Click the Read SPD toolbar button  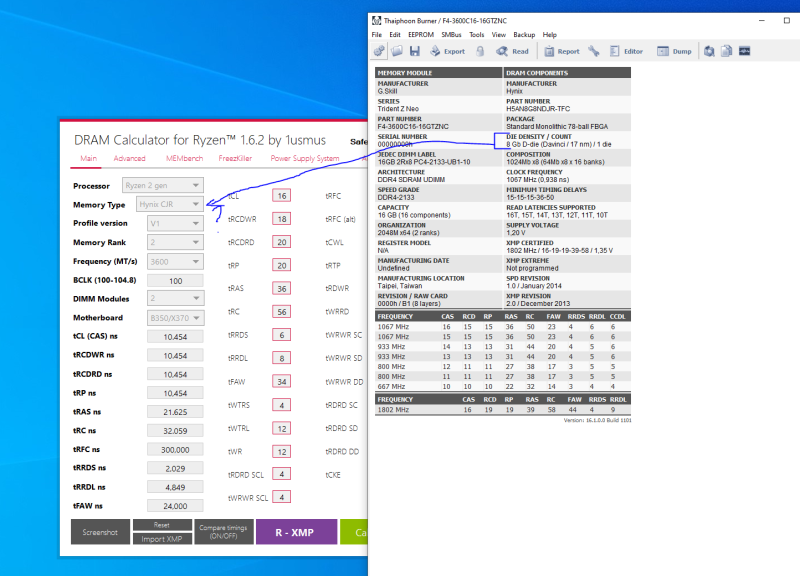point(513,51)
